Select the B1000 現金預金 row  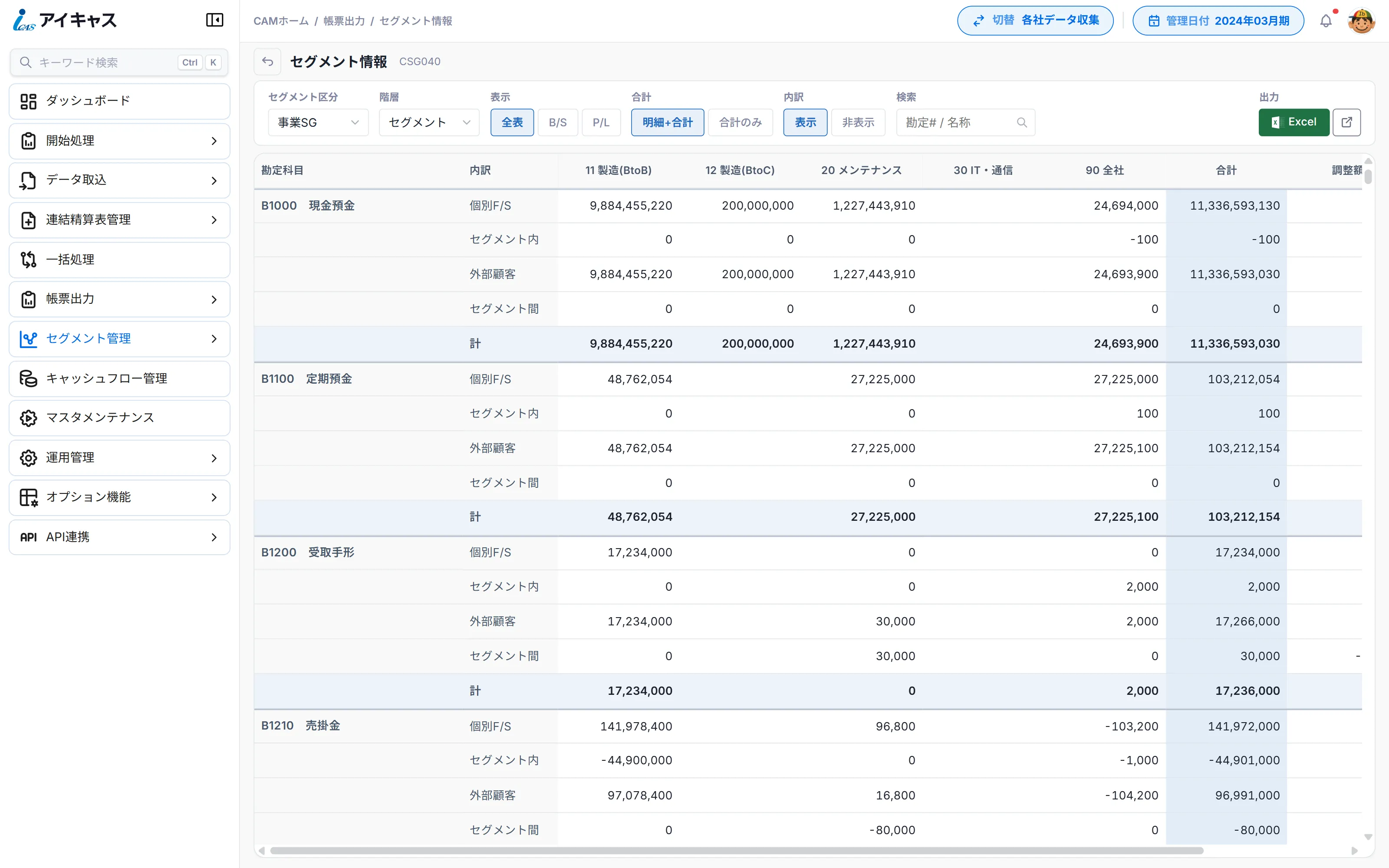(x=807, y=206)
